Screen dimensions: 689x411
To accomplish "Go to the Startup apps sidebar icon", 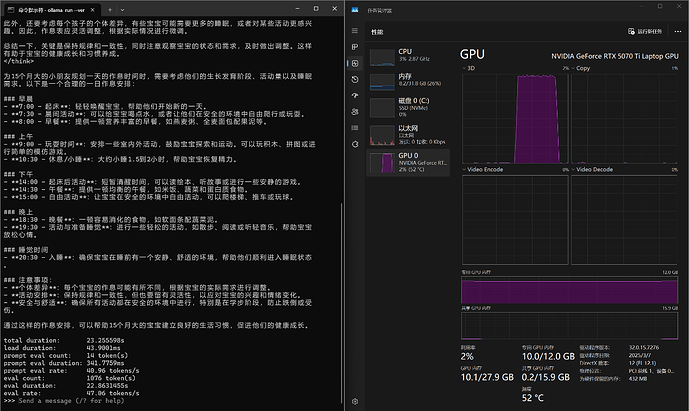I will [x=355, y=94].
